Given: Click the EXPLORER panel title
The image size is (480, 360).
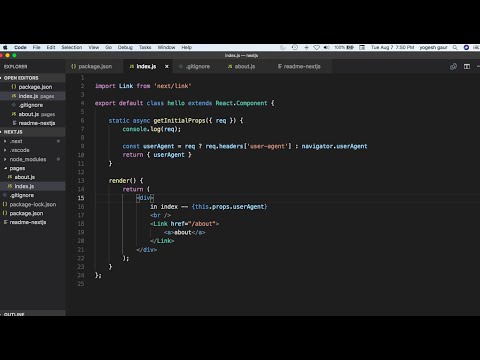Looking at the screenshot, I should (16, 67).
